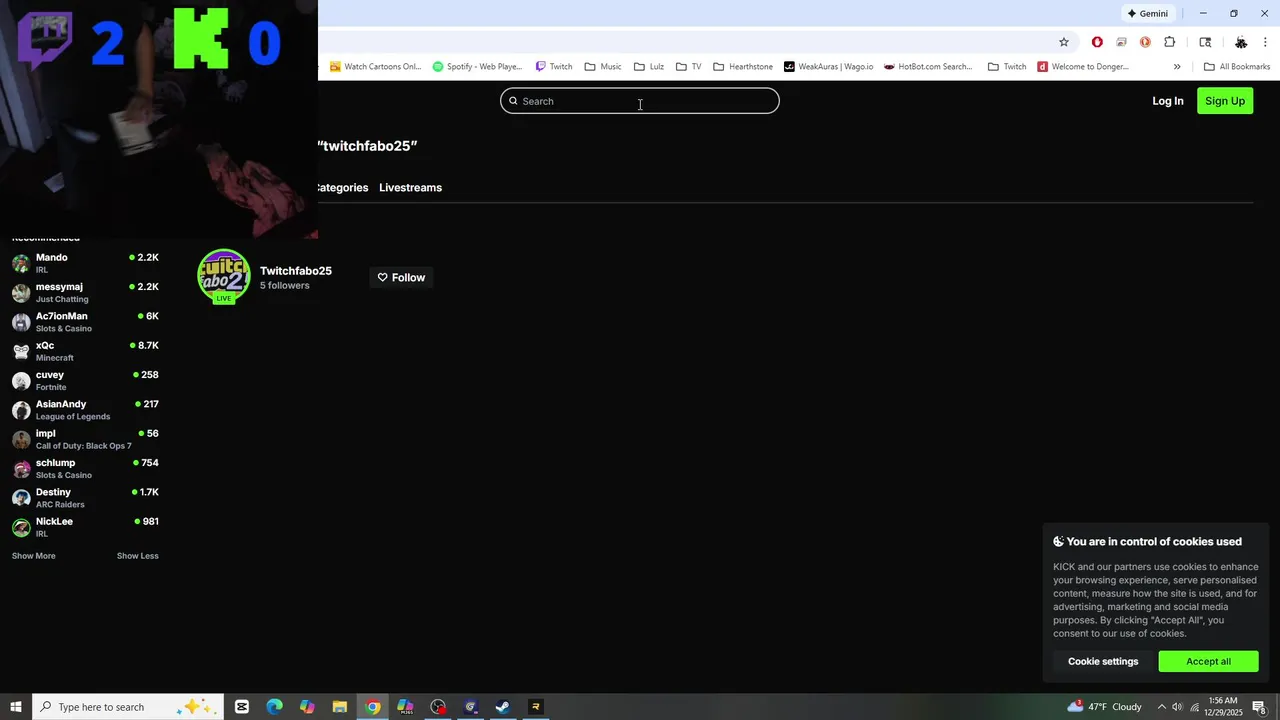Show hidden system tray icons

coord(1161,707)
